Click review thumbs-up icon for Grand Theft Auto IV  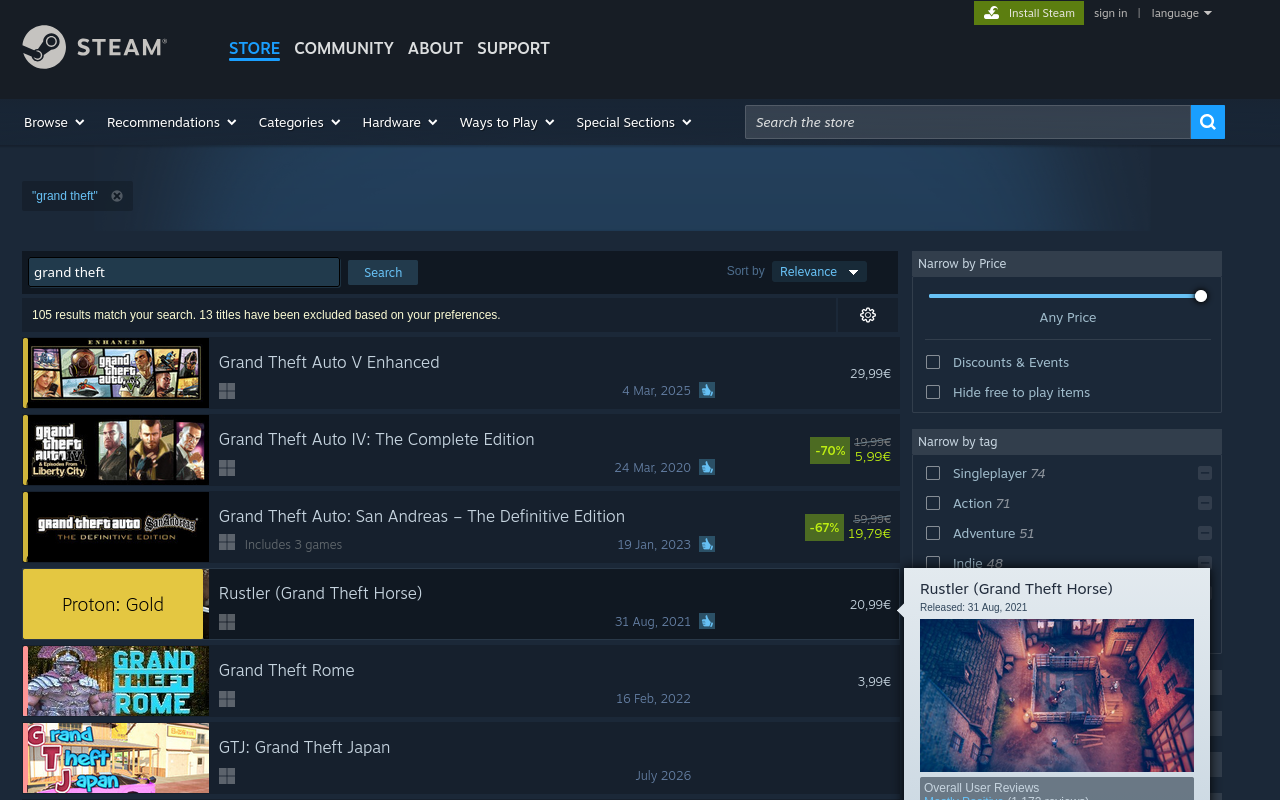pyautogui.click(x=707, y=467)
